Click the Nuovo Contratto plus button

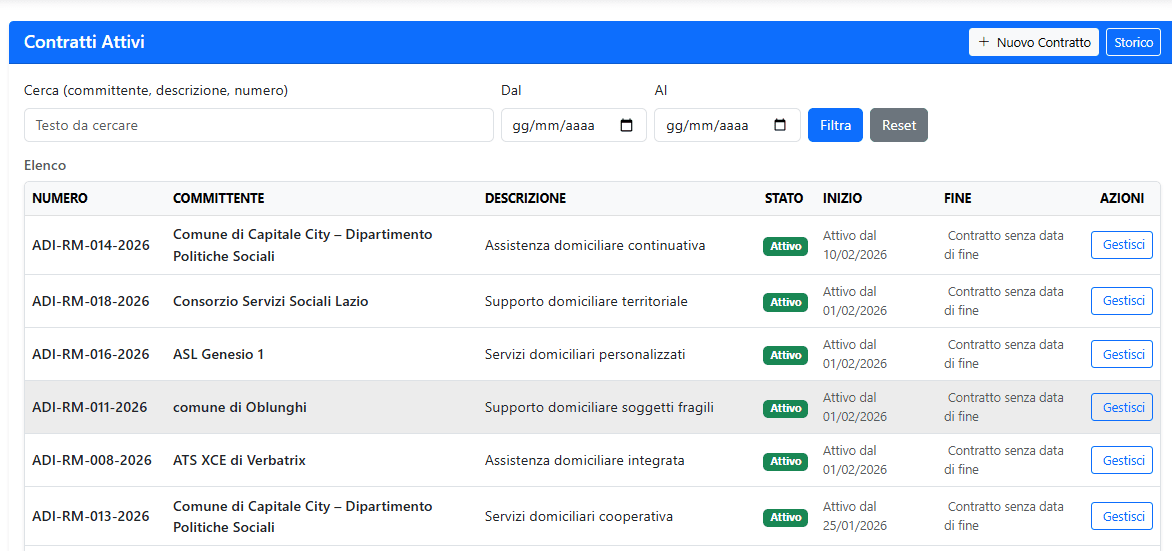click(1033, 42)
